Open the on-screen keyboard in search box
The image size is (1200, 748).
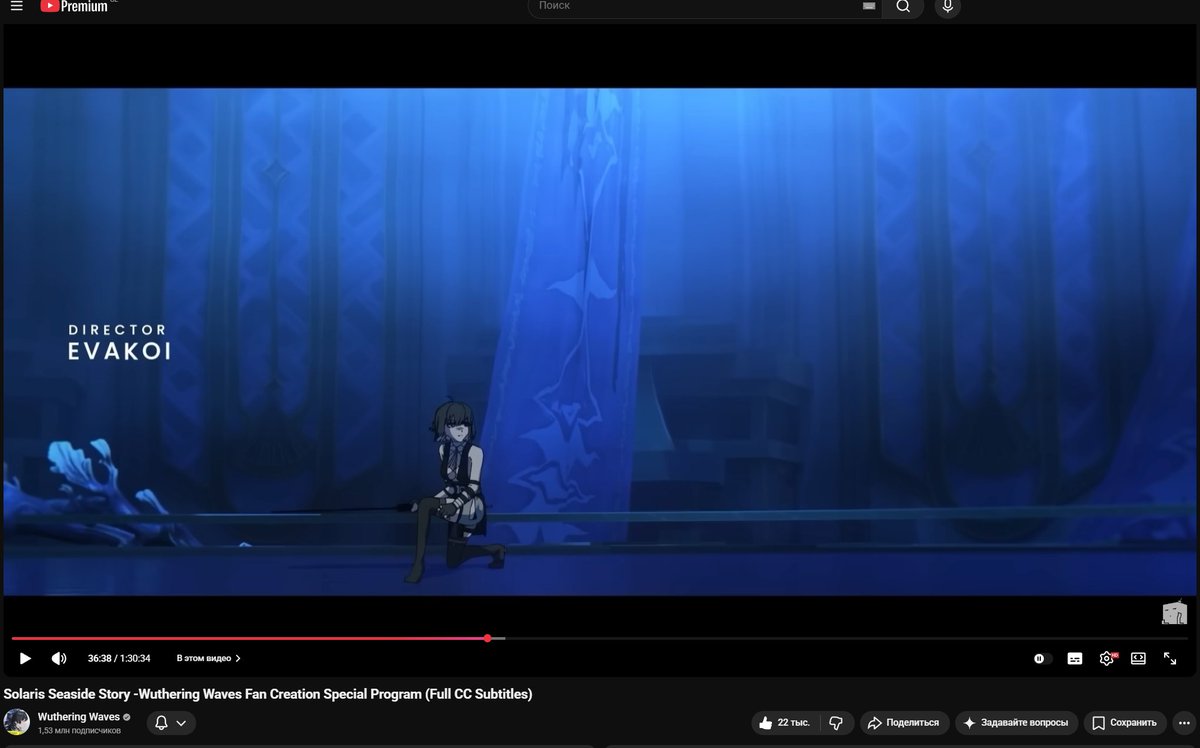tap(869, 6)
